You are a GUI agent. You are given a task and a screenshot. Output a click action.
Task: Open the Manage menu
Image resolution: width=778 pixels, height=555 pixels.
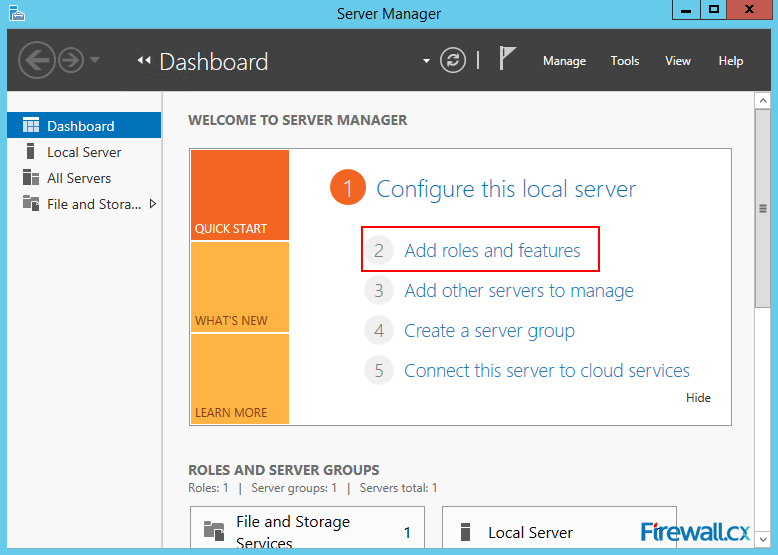tap(564, 61)
